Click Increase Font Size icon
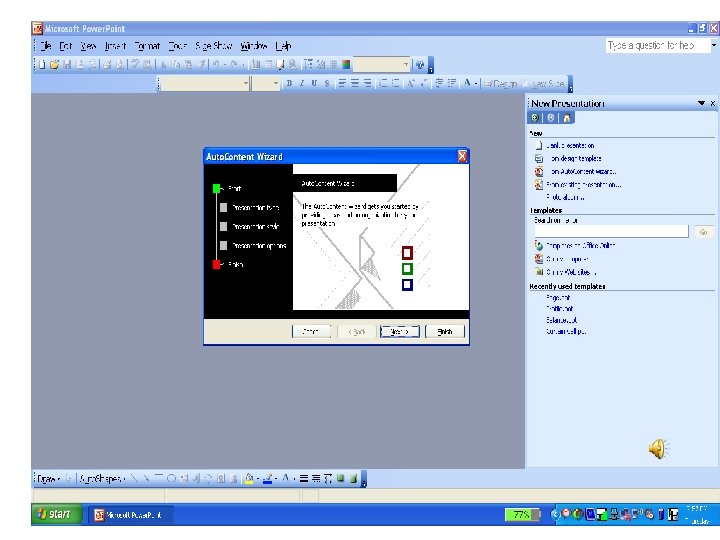Viewport: 720px width, 540px height. pos(410,83)
